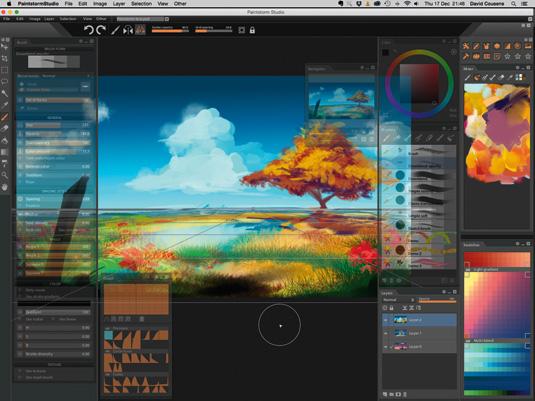Click the new layer button in Layers panel

click(x=385, y=394)
